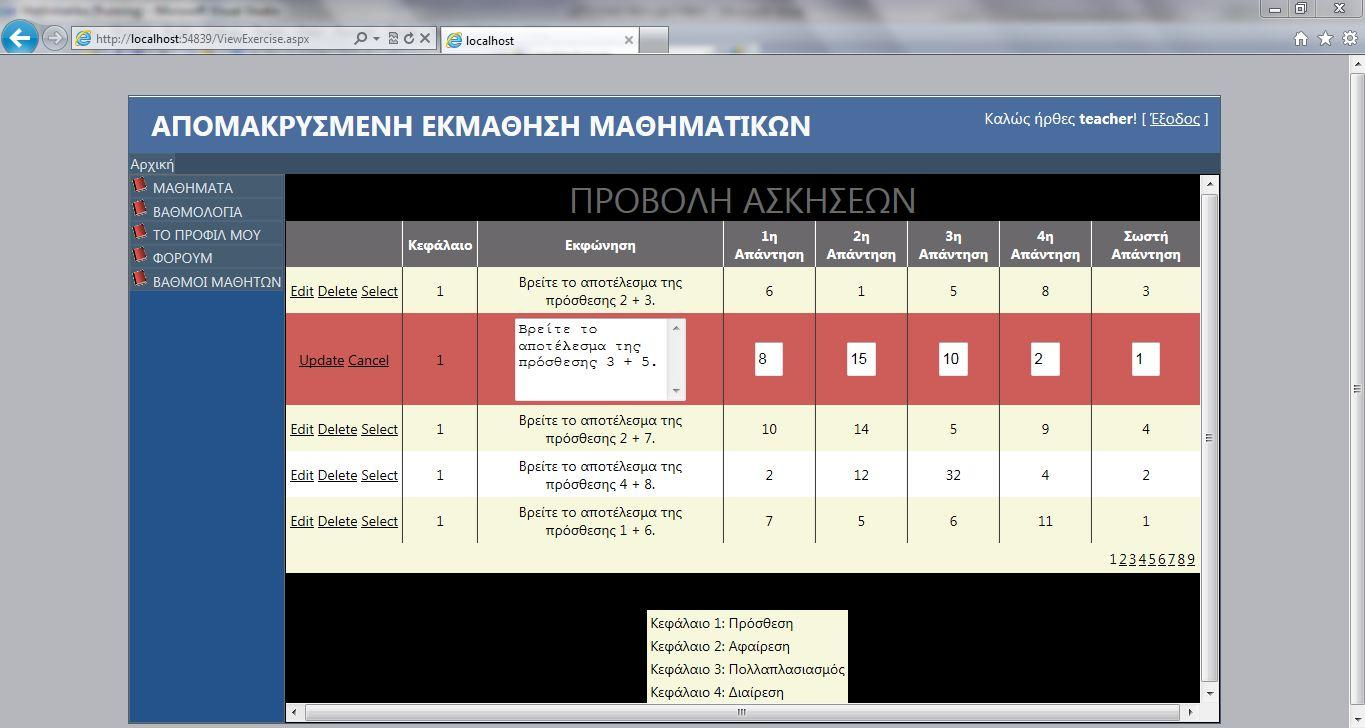Open Favorites star icon
Image resolution: width=1365 pixels, height=728 pixels.
1325,39
